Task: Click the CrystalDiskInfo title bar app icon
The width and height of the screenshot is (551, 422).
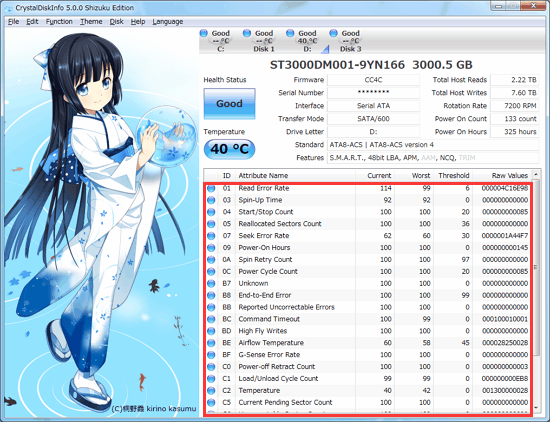Action: pyautogui.click(x=8, y=8)
